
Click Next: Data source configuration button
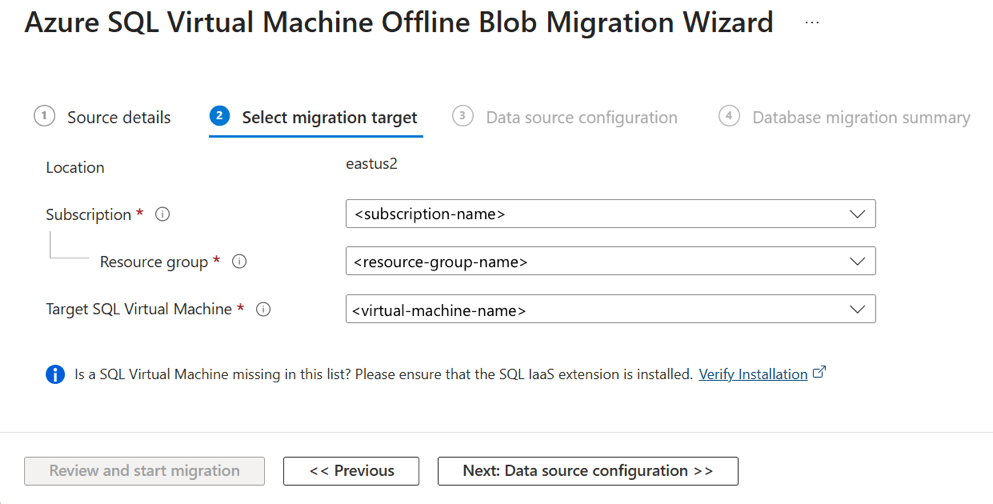[588, 471]
